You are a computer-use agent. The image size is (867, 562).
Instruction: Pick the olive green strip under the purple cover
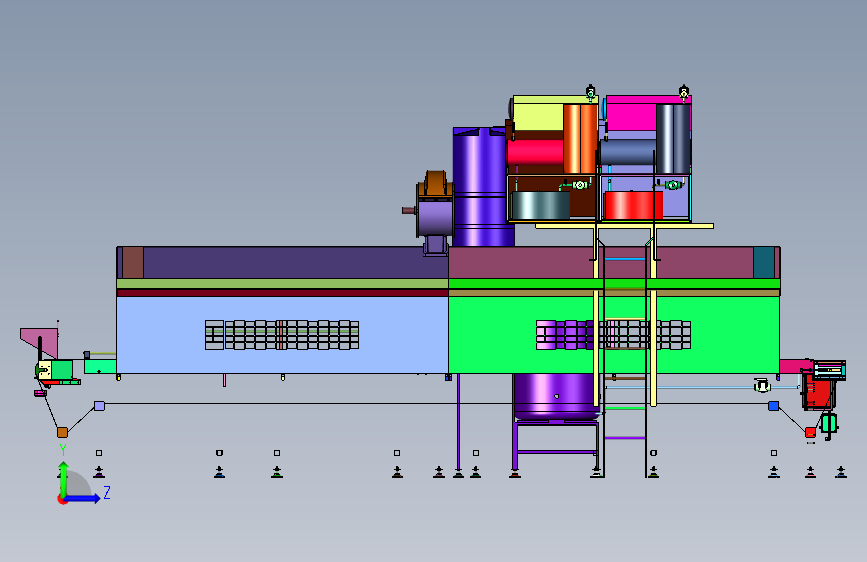coord(283,284)
